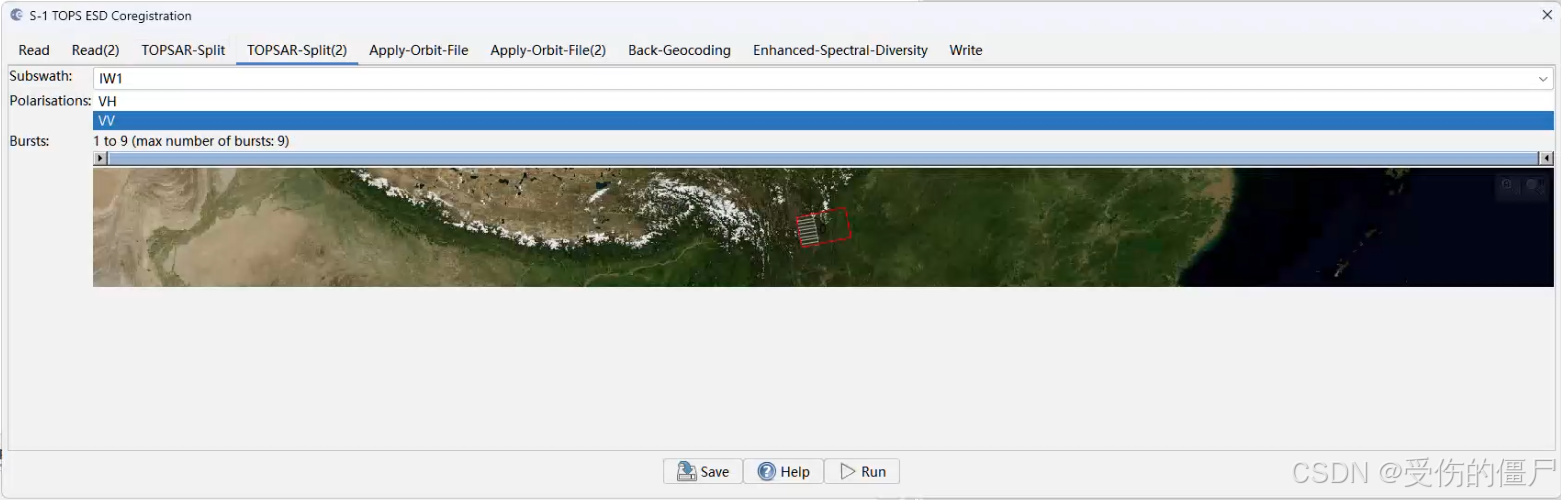The width and height of the screenshot is (1561, 500).
Task: Save the coregistration graph
Action: (703, 471)
